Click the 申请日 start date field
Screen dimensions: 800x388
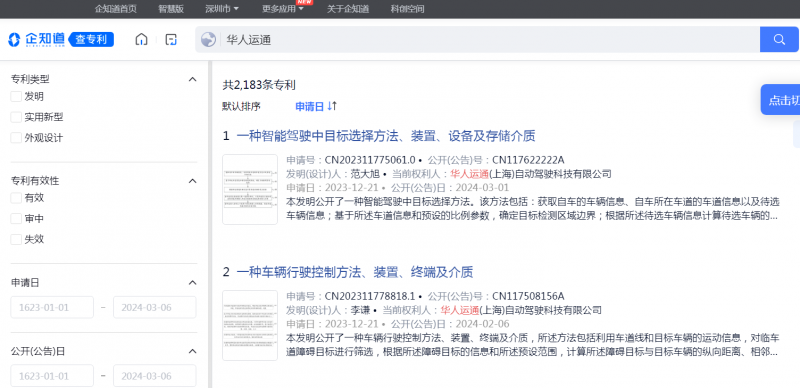coord(52,307)
